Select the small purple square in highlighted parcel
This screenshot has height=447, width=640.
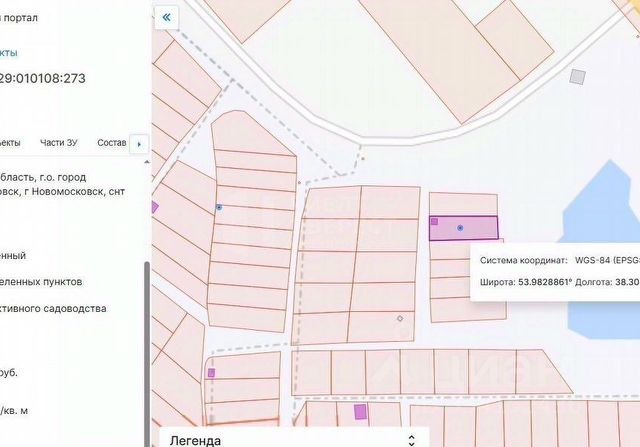[434, 221]
